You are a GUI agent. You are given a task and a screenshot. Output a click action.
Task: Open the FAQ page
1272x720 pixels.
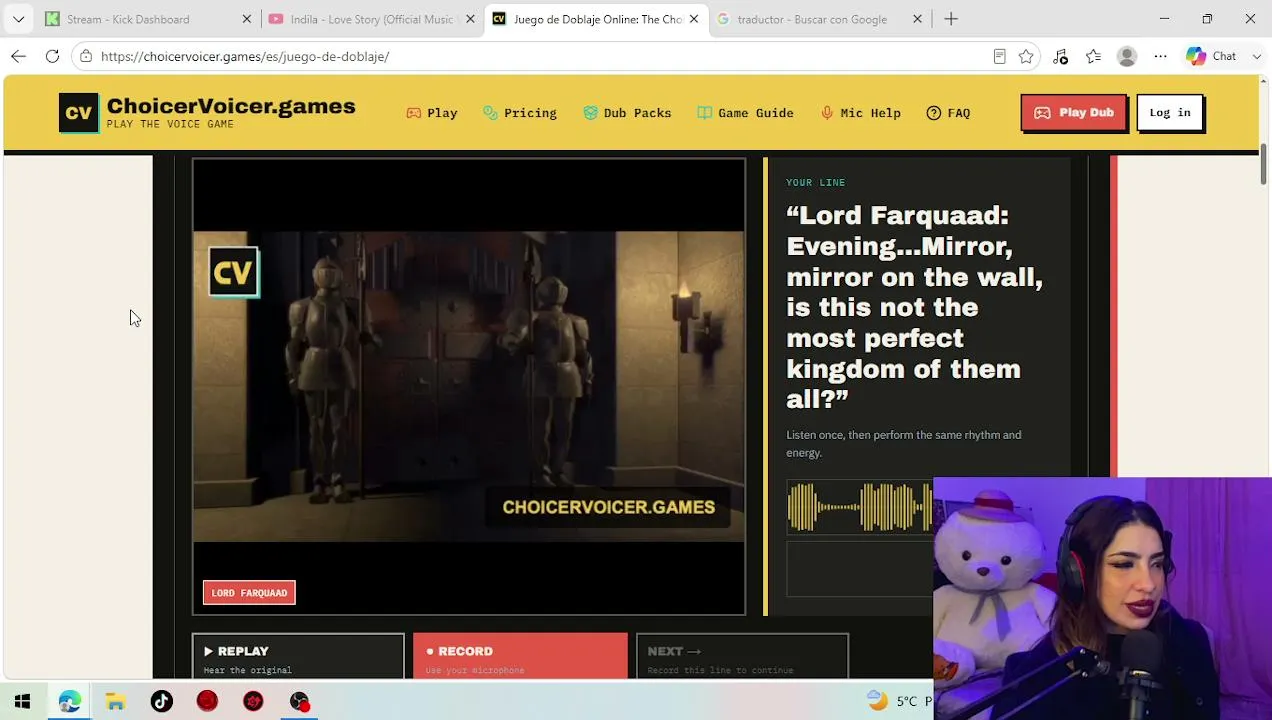point(948,113)
